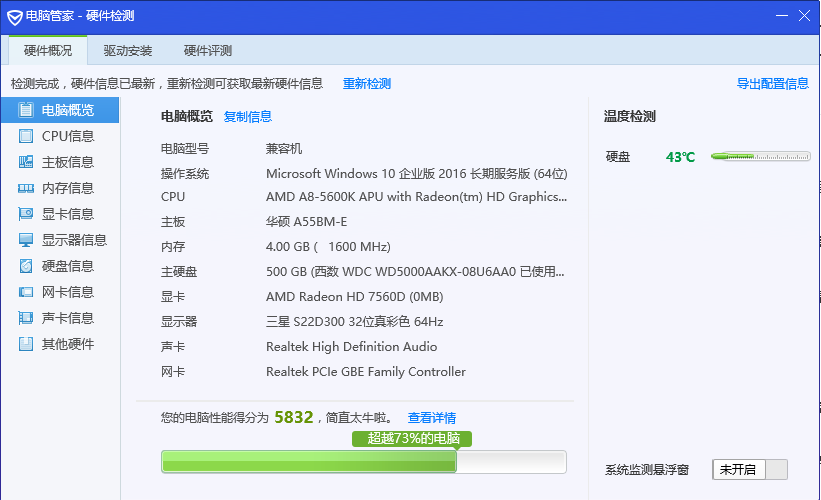Click the 检测完成 status message

click(167, 84)
